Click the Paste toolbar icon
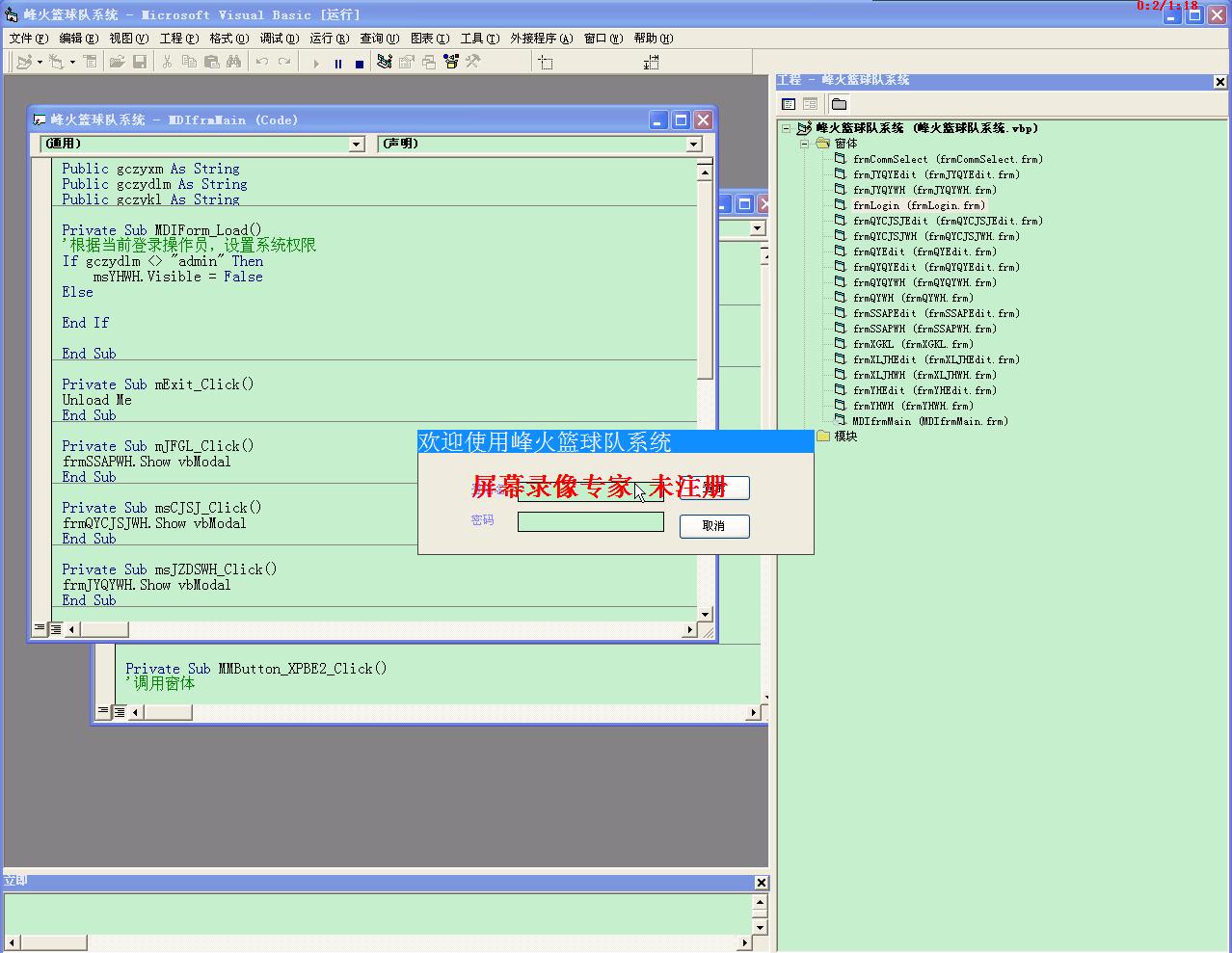Image resolution: width=1232 pixels, height=953 pixels. click(x=211, y=62)
